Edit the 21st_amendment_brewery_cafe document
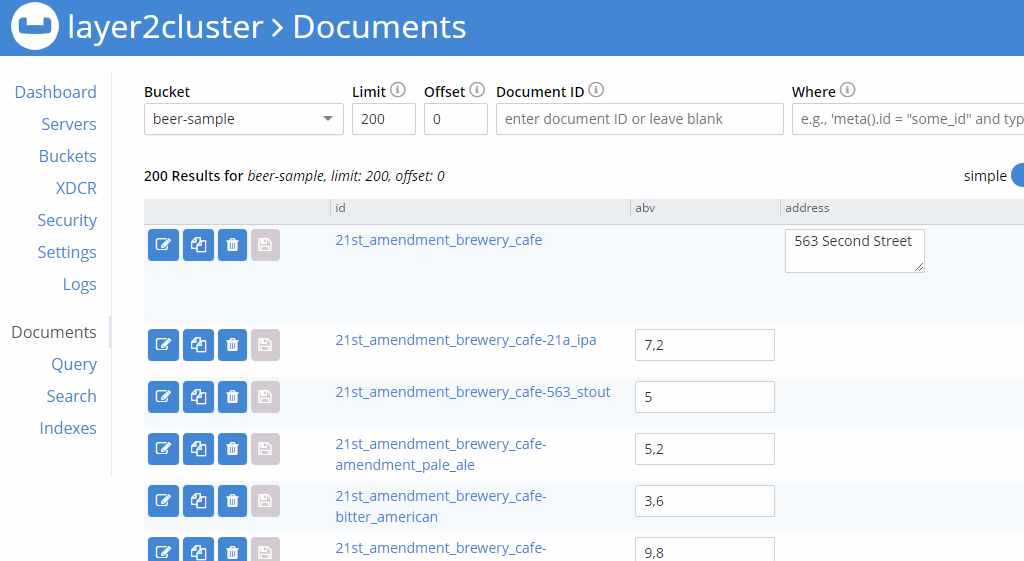The width and height of the screenshot is (1024, 561). coord(163,245)
